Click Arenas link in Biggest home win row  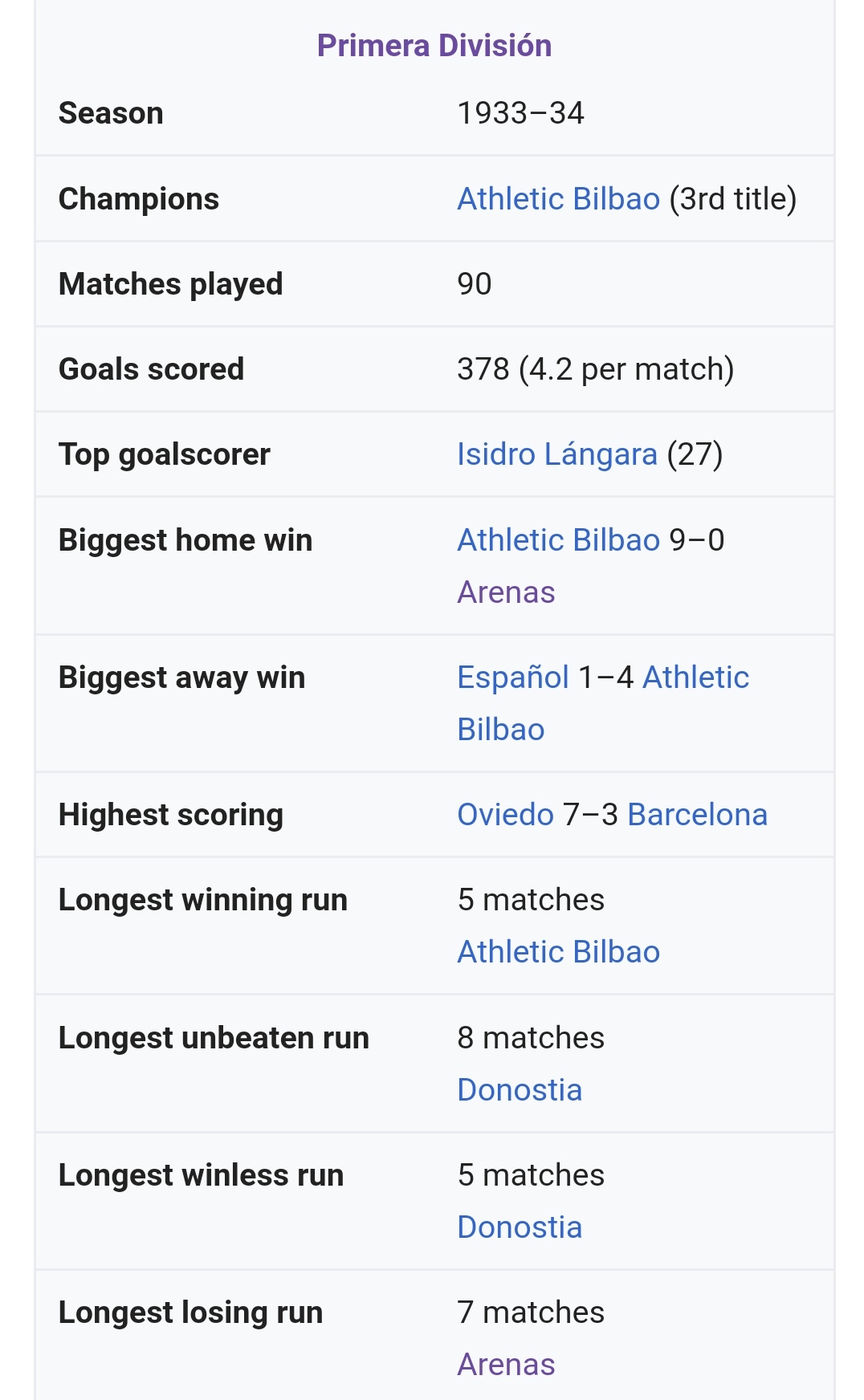pos(506,592)
